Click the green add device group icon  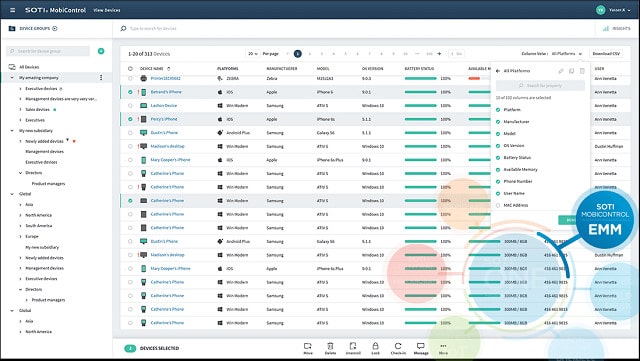coord(101,51)
